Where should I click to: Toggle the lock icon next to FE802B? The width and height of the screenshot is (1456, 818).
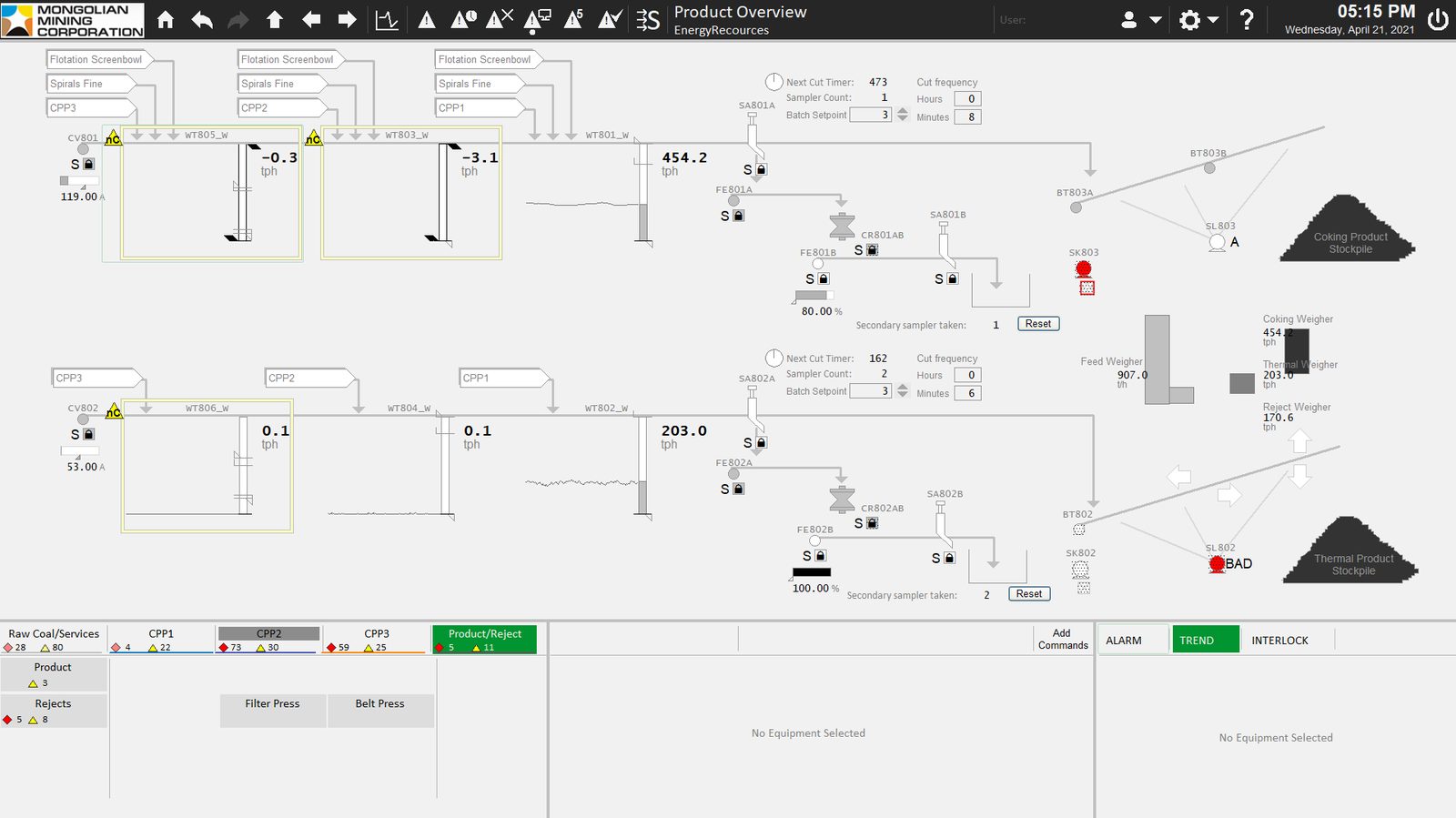click(x=820, y=555)
